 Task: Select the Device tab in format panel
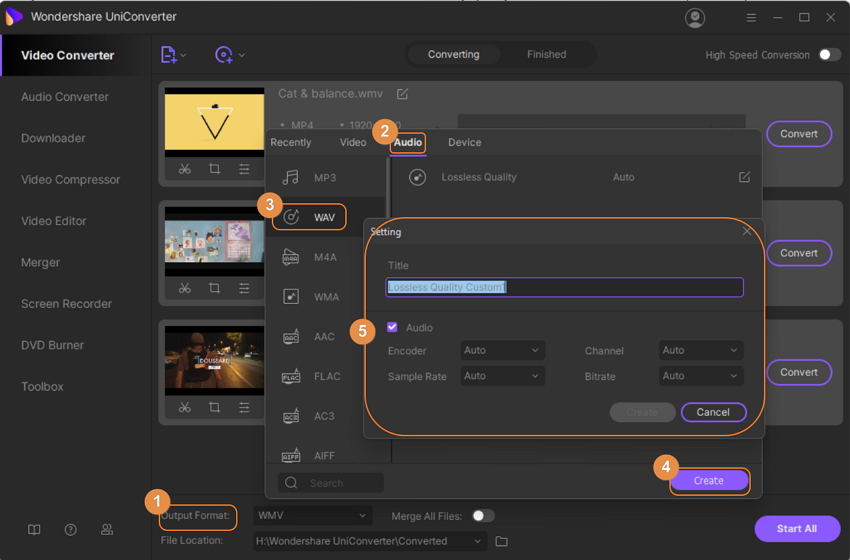[464, 143]
